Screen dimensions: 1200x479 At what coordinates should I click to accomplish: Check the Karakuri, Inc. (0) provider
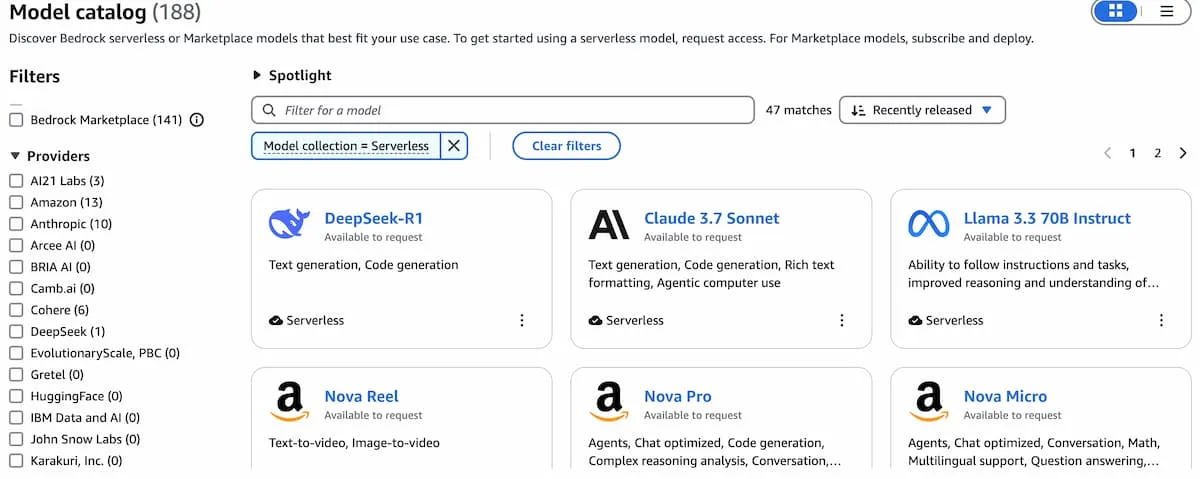pyautogui.click(x=16, y=461)
